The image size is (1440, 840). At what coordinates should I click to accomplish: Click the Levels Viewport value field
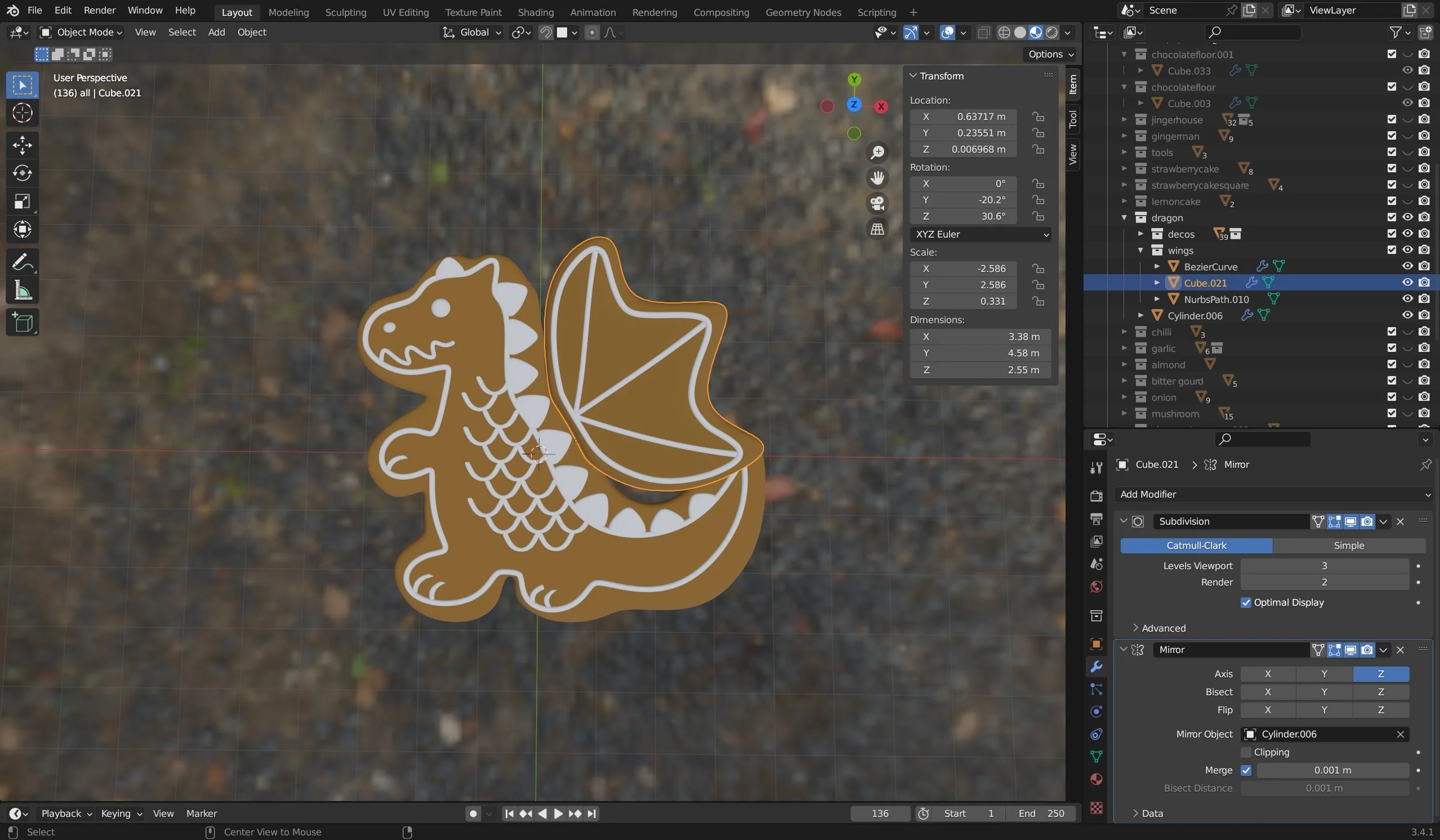click(x=1324, y=566)
